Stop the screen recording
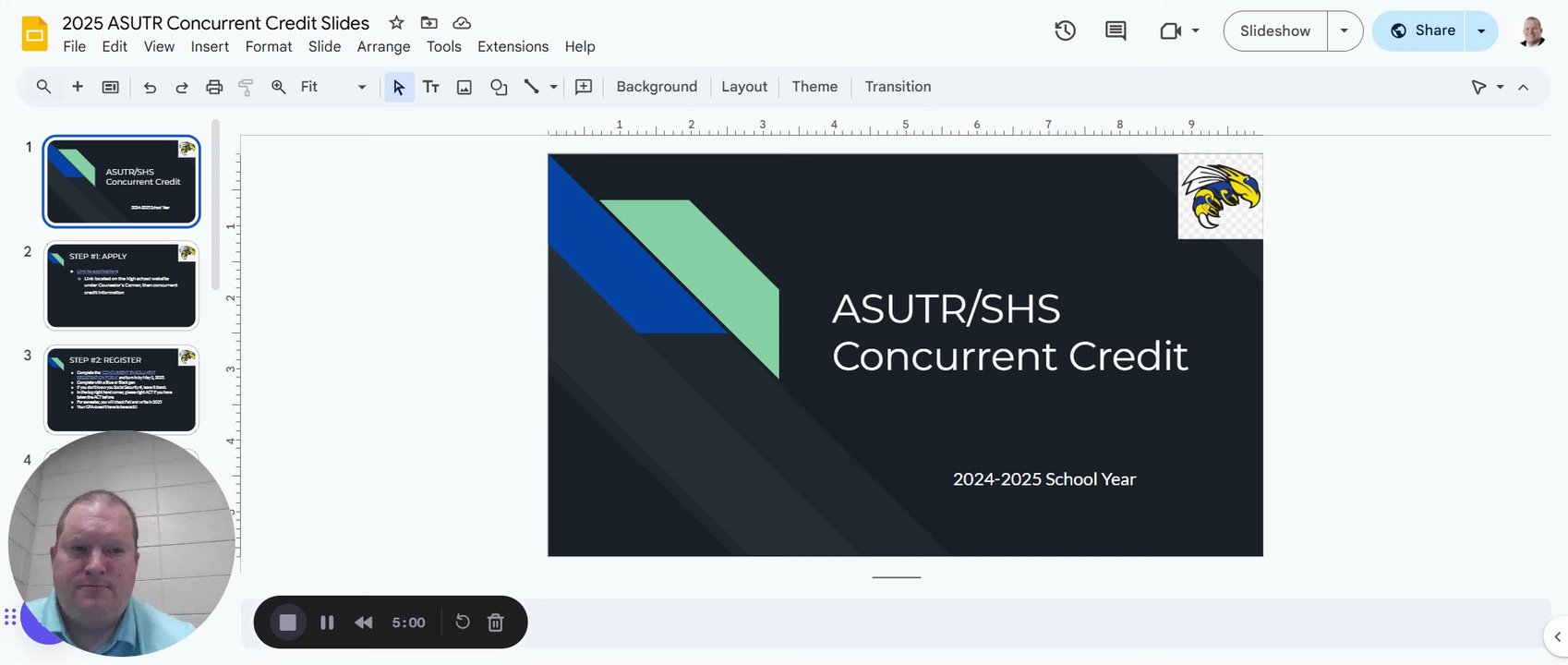The height and width of the screenshot is (665, 1568). 288,623
